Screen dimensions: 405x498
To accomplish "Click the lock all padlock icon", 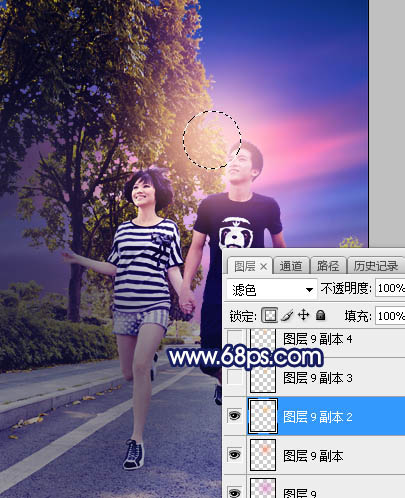I will pyautogui.click(x=320, y=315).
